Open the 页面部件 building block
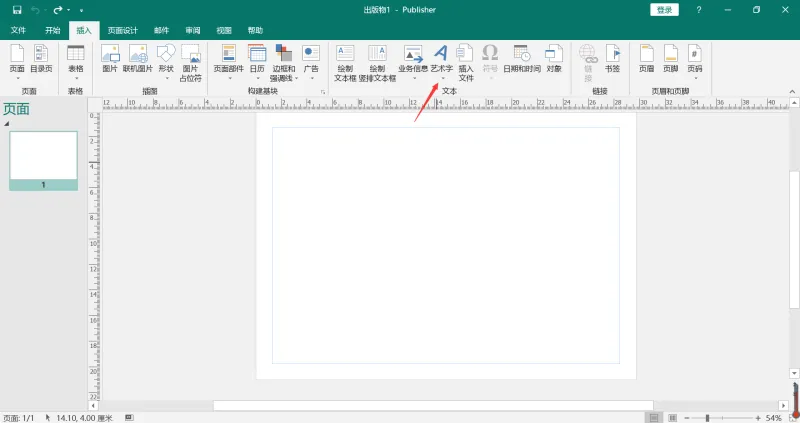This screenshot has width=800, height=423. click(229, 61)
